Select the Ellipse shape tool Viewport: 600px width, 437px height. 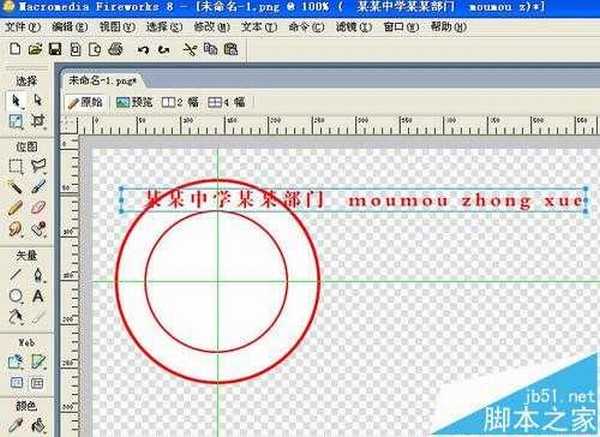[16, 296]
